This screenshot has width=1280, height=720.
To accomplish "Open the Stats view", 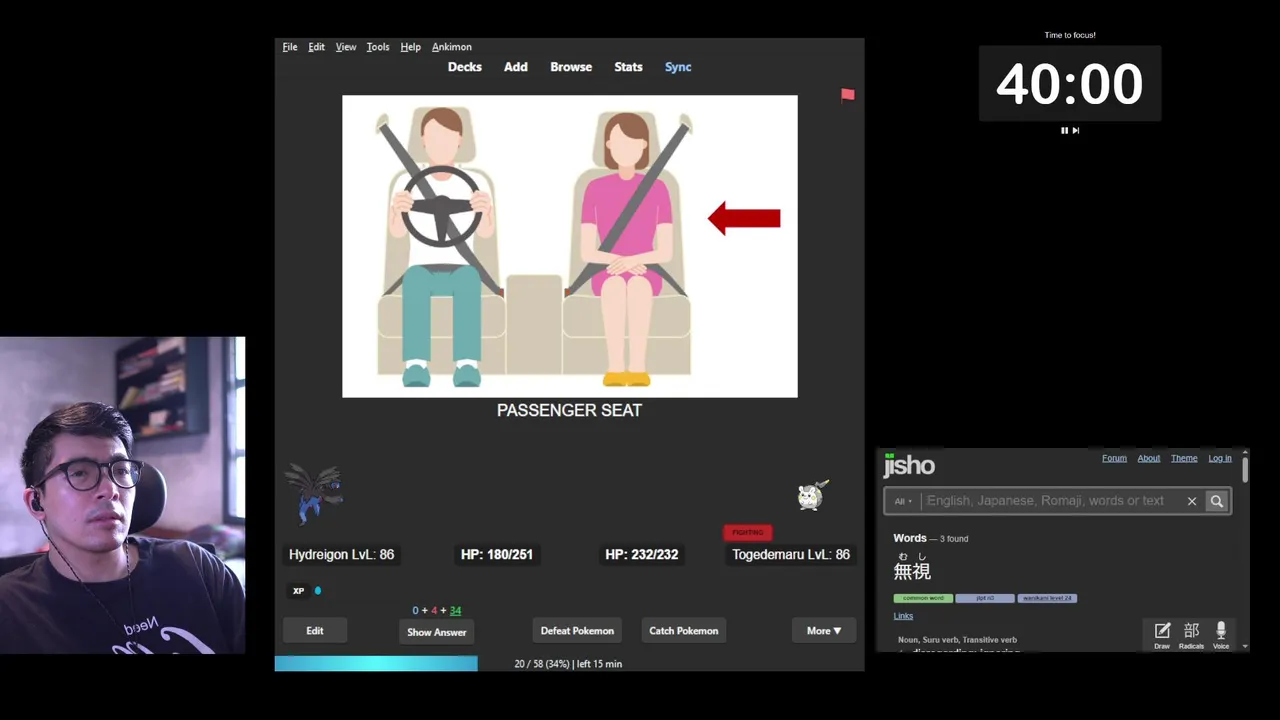I will [628, 67].
